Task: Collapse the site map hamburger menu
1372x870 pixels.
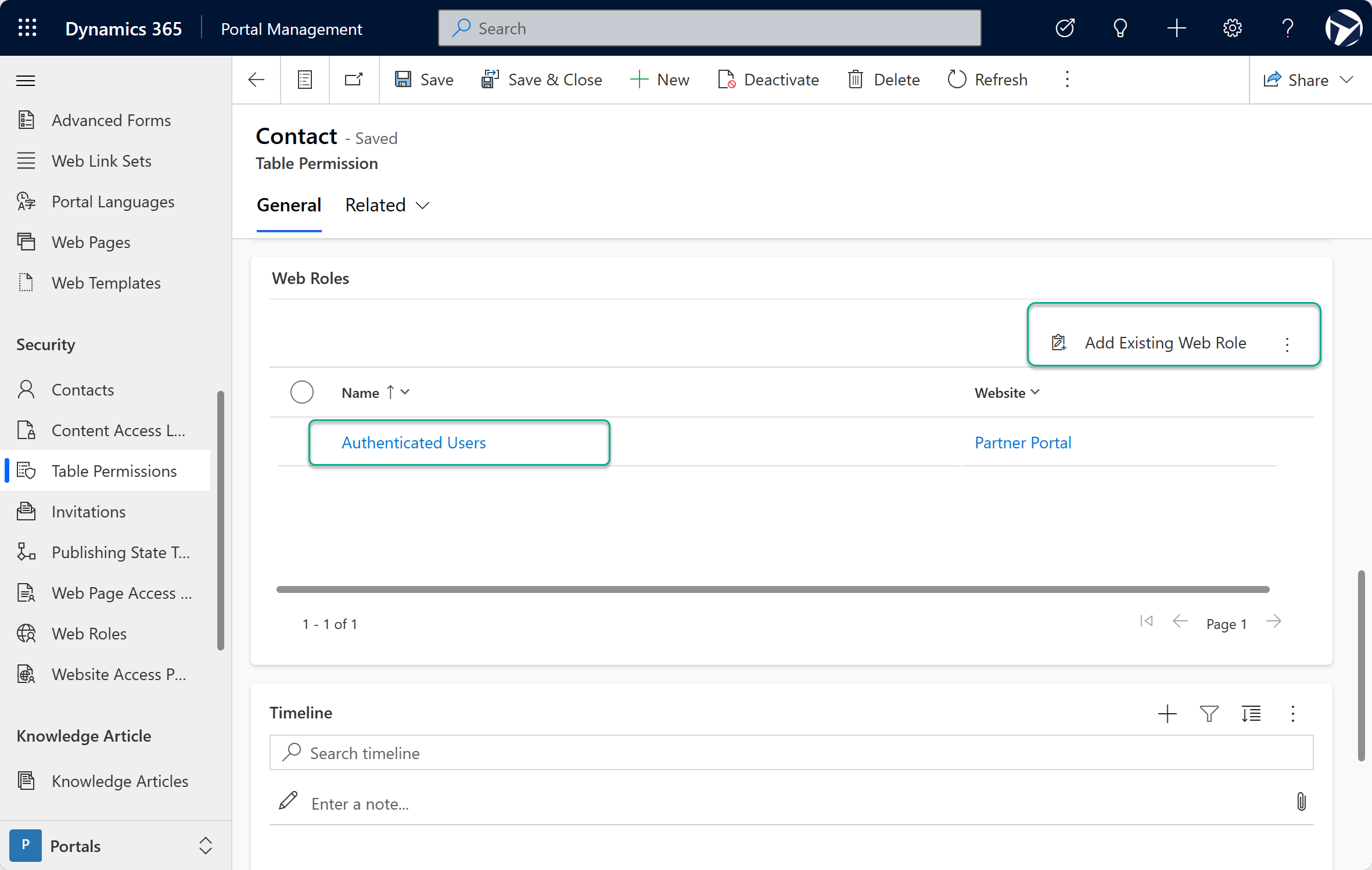Action: coord(26,80)
